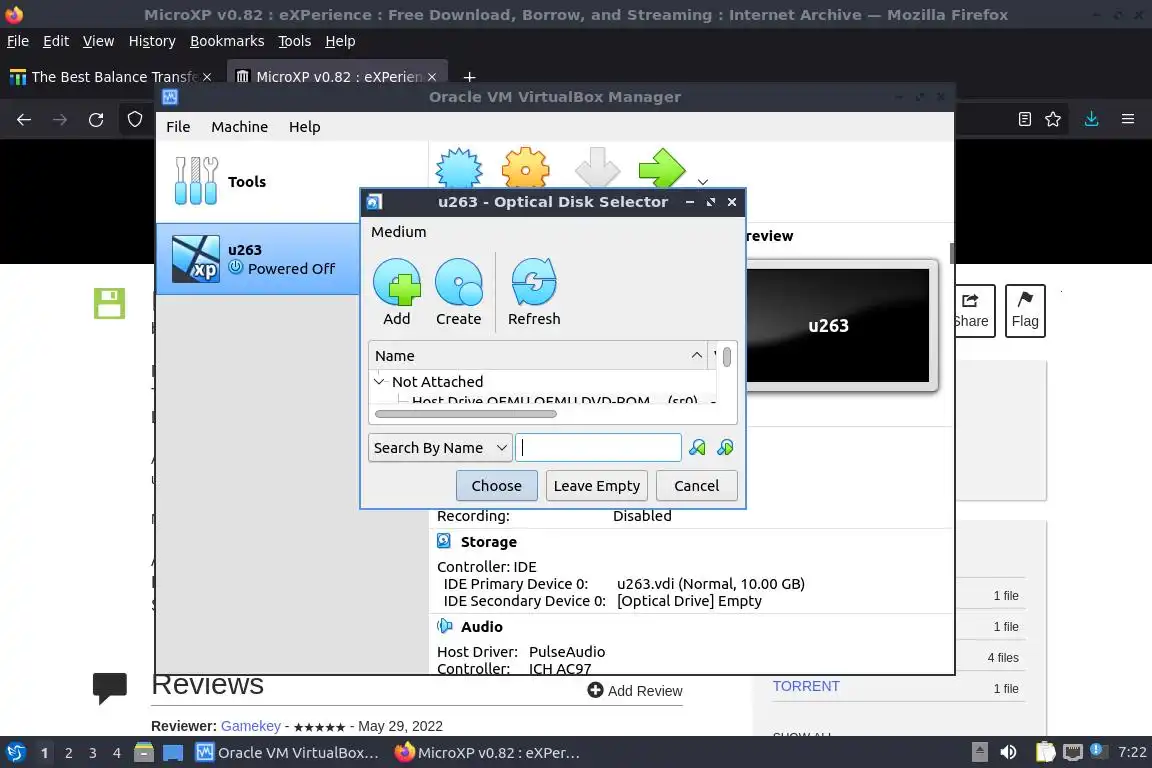Click the blue New machine toolbar icon

459,168
